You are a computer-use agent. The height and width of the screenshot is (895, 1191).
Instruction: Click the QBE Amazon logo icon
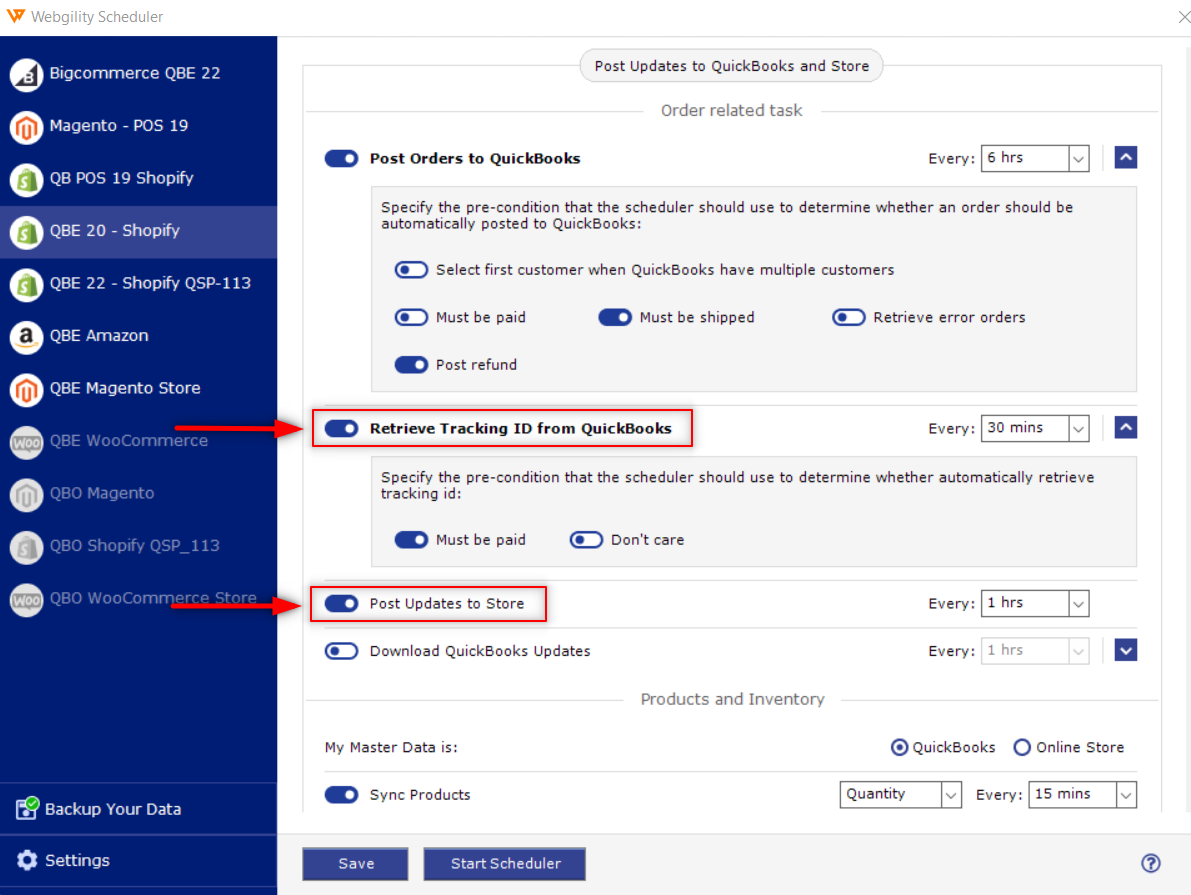[27, 337]
